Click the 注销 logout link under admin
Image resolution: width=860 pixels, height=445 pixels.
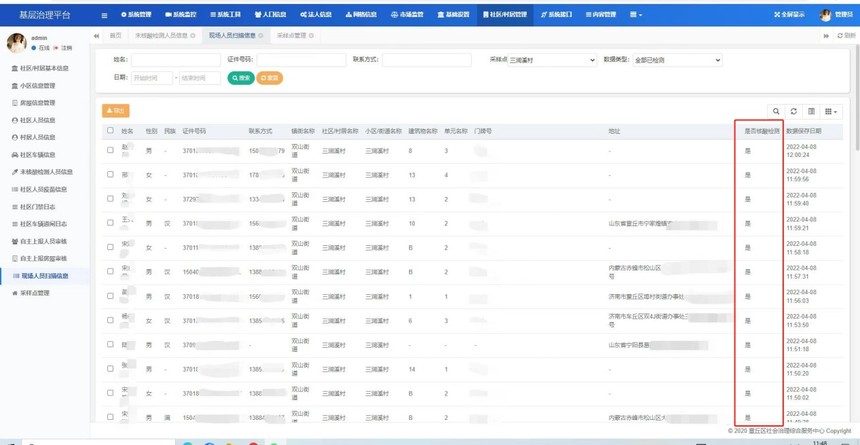(x=63, y=48)
